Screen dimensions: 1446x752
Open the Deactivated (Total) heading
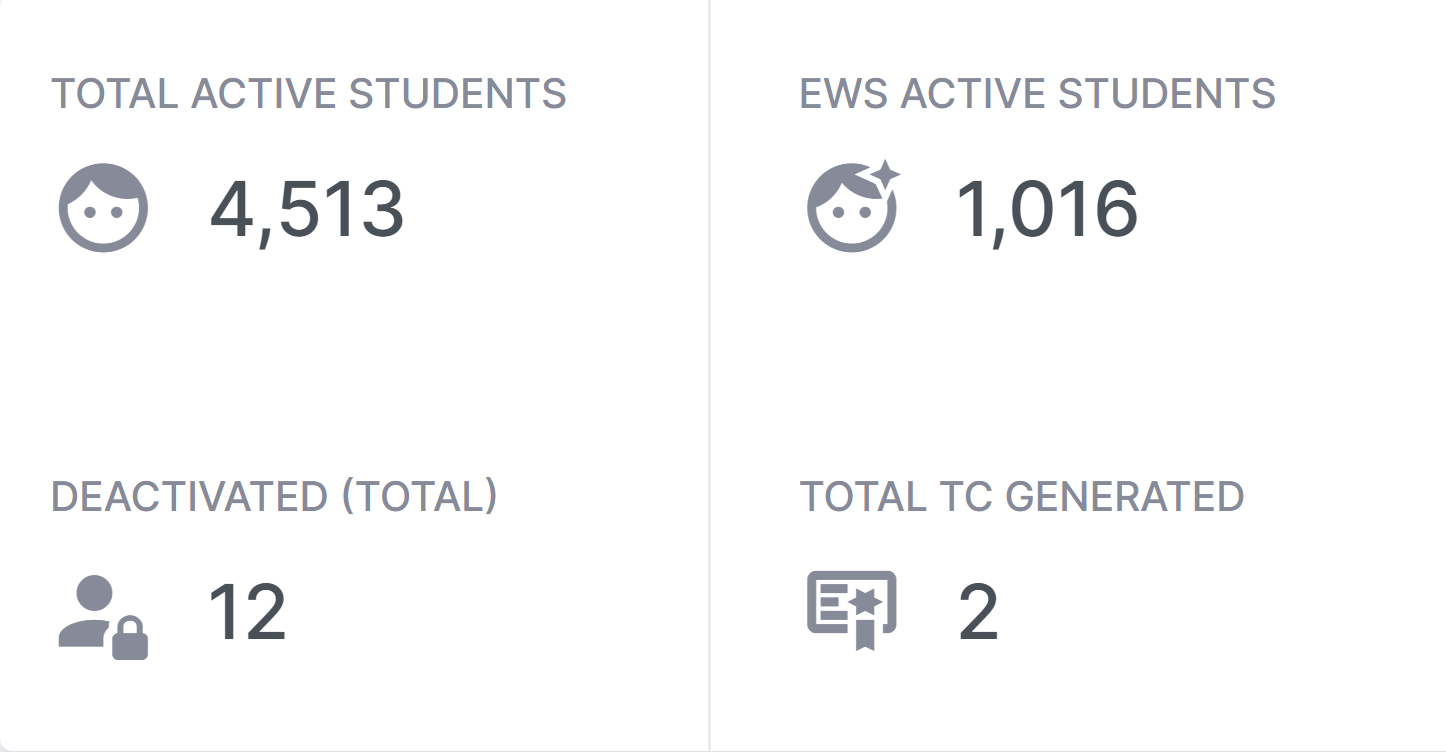tap(274, 496)
